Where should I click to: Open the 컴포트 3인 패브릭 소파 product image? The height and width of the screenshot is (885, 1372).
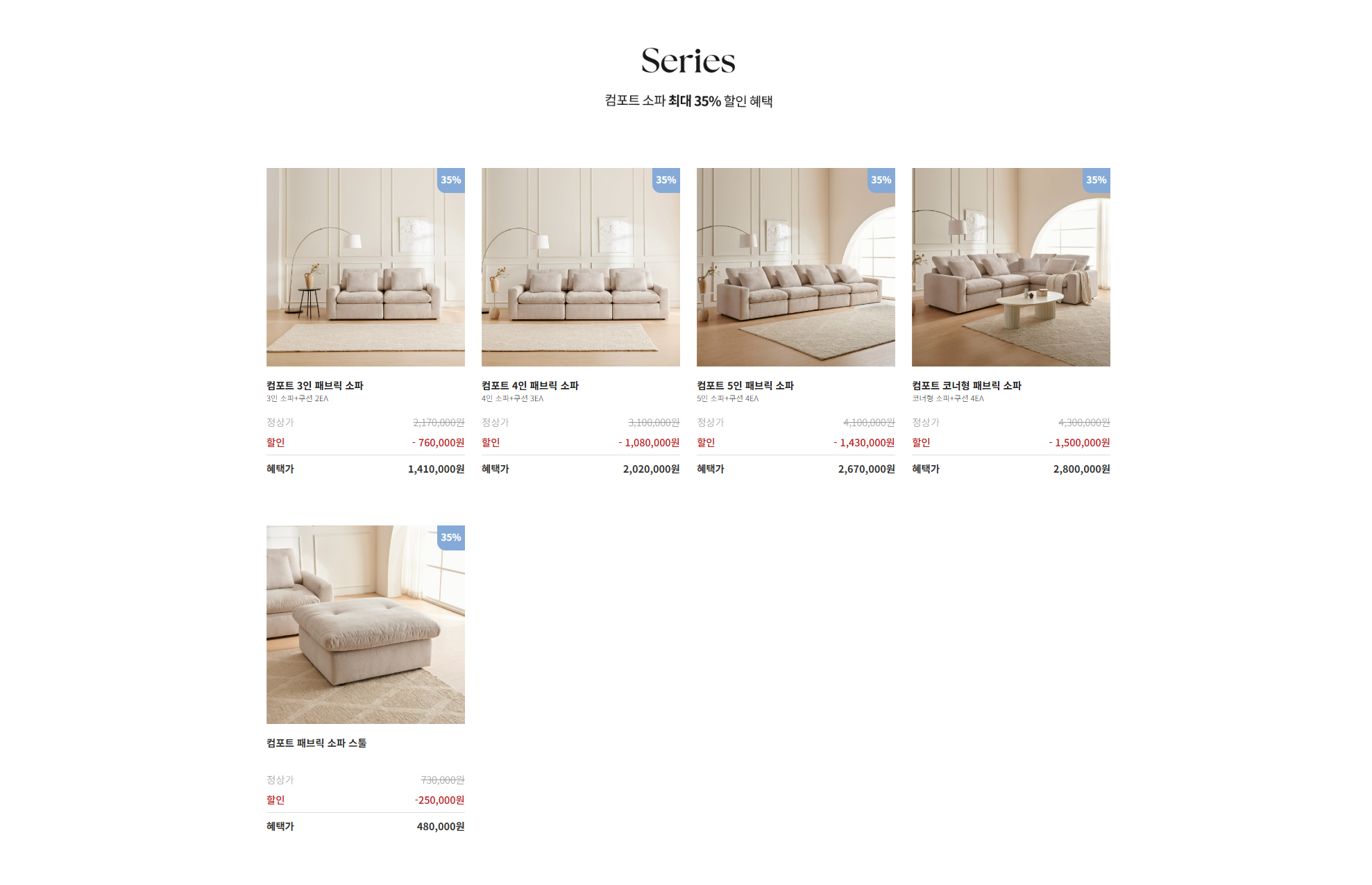365,267
